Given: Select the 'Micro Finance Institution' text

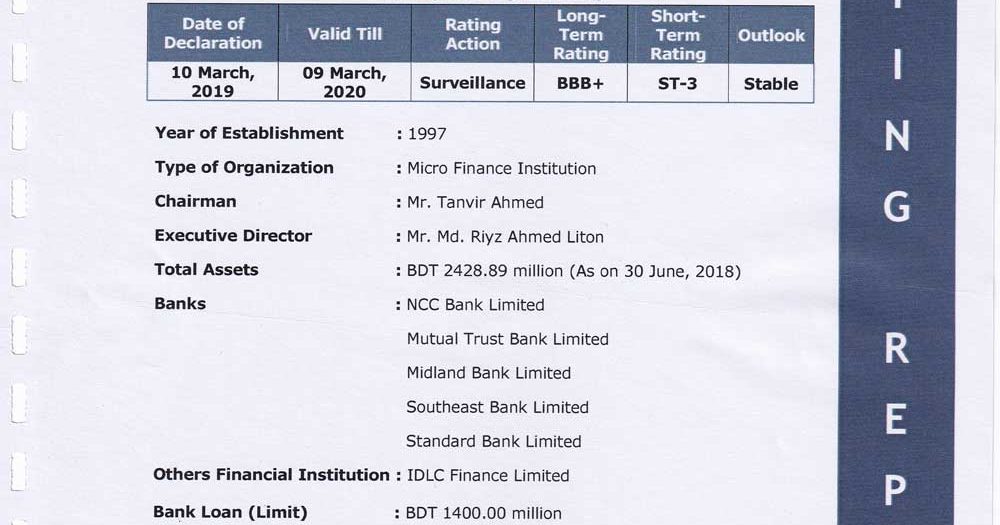Looking at the screenshot, I should tap(501, 168).
